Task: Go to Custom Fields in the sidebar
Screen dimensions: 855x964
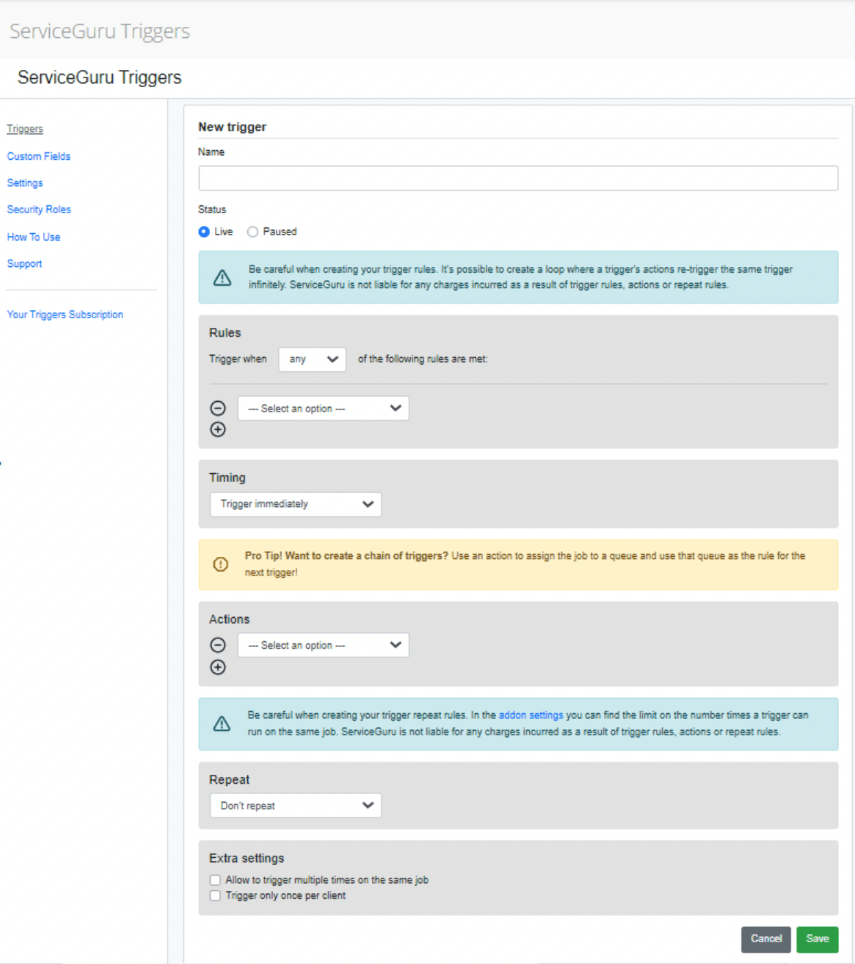Action: point(39,156)
